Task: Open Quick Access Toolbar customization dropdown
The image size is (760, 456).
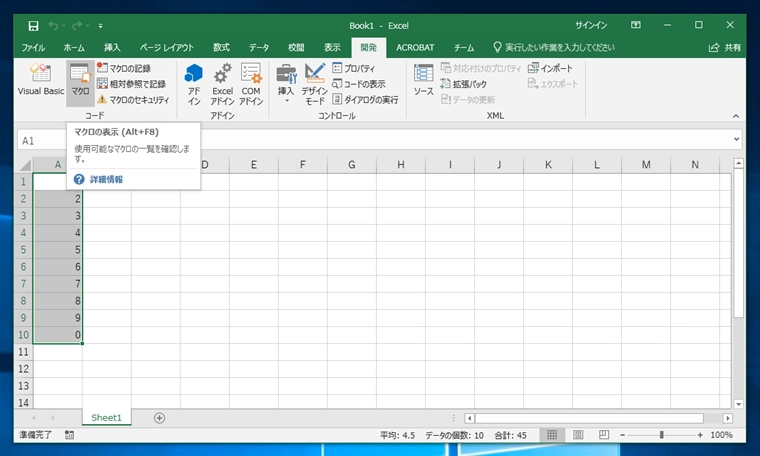Action: tap(100, 26)
